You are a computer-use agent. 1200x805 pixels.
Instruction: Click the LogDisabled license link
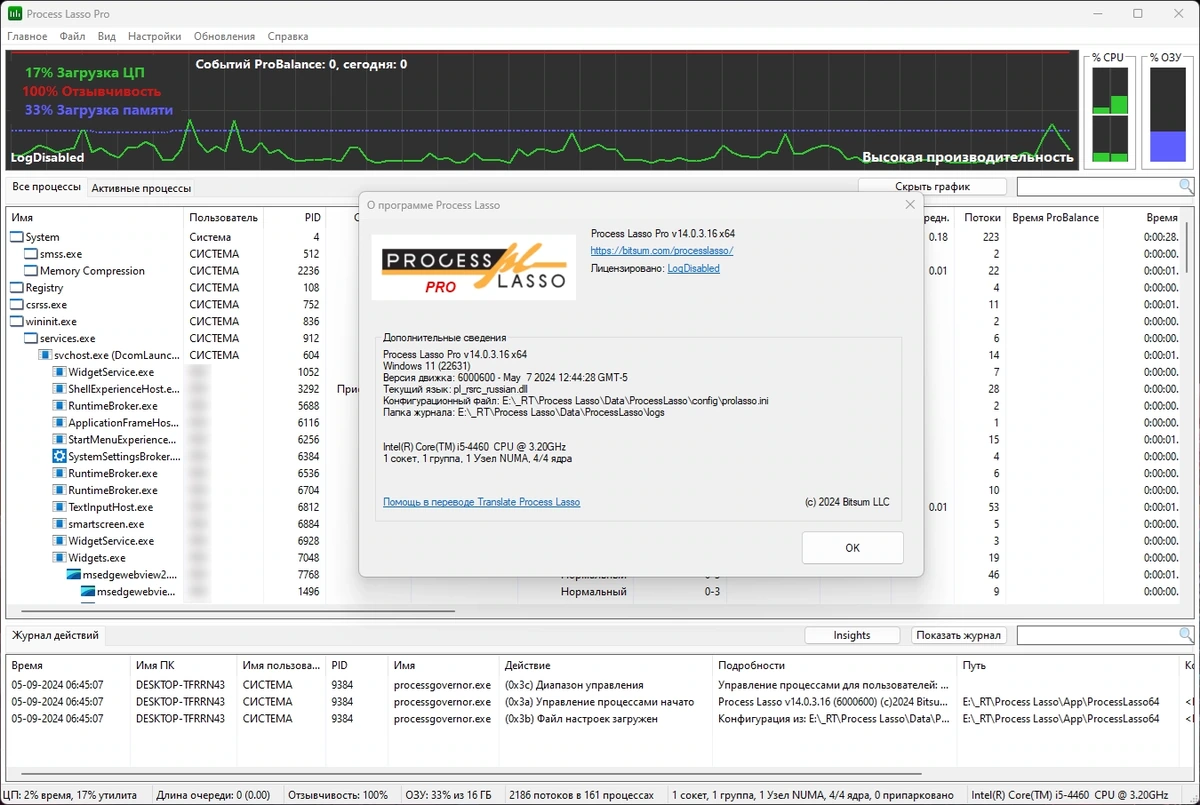(694, 268)
